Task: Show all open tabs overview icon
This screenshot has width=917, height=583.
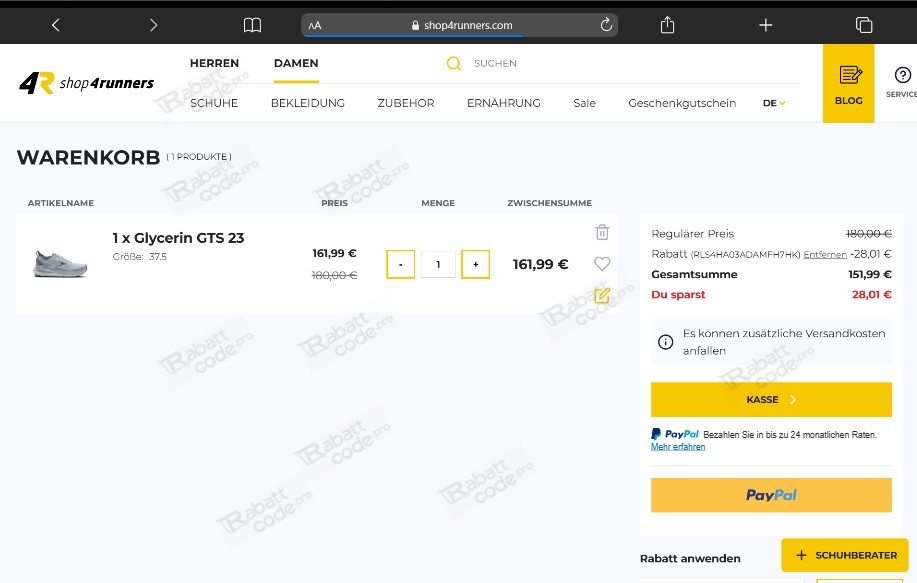Action: (x=864, y=25)
